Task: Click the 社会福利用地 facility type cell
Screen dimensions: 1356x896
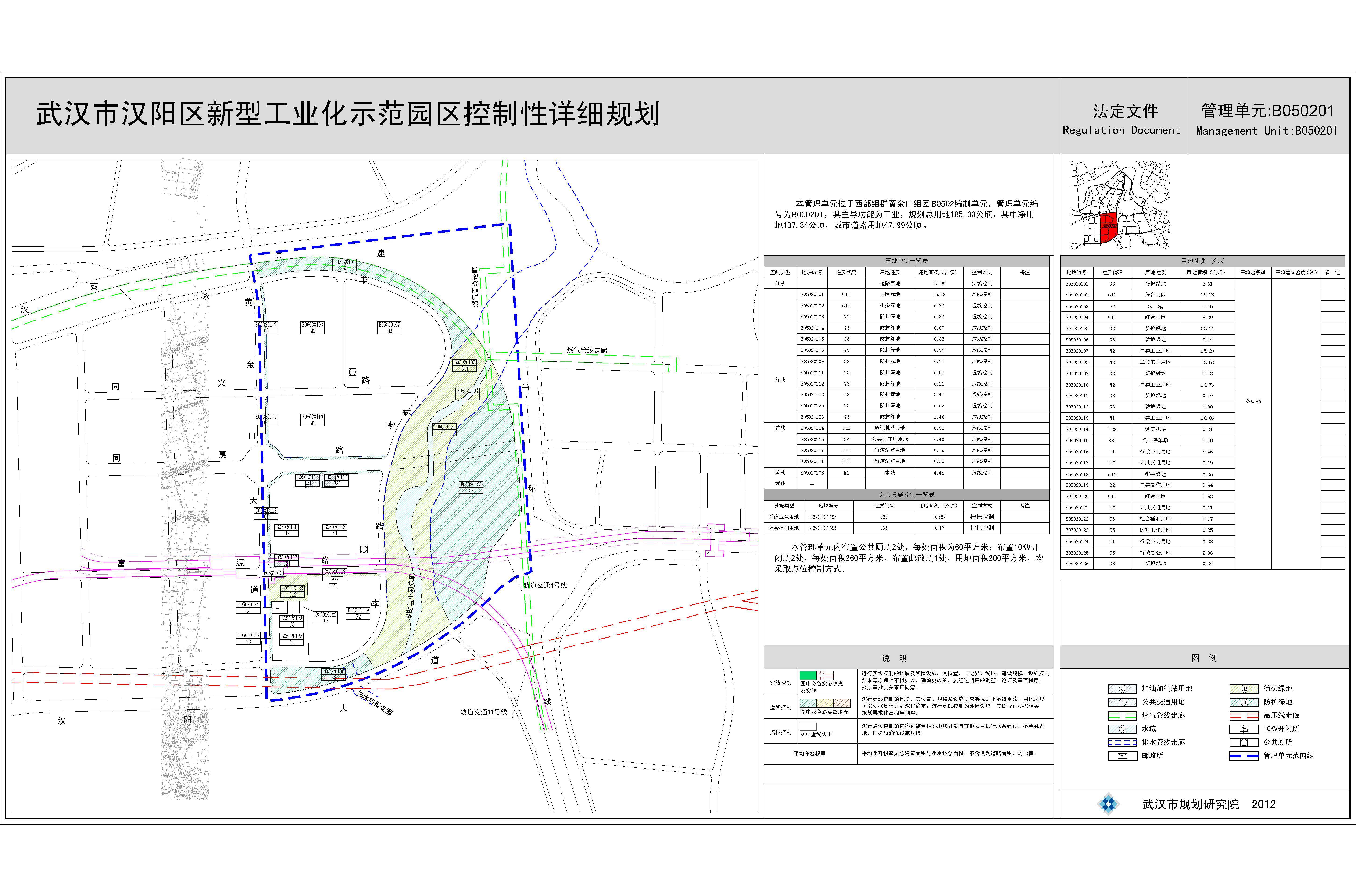Action: click(x=784, y=528)
